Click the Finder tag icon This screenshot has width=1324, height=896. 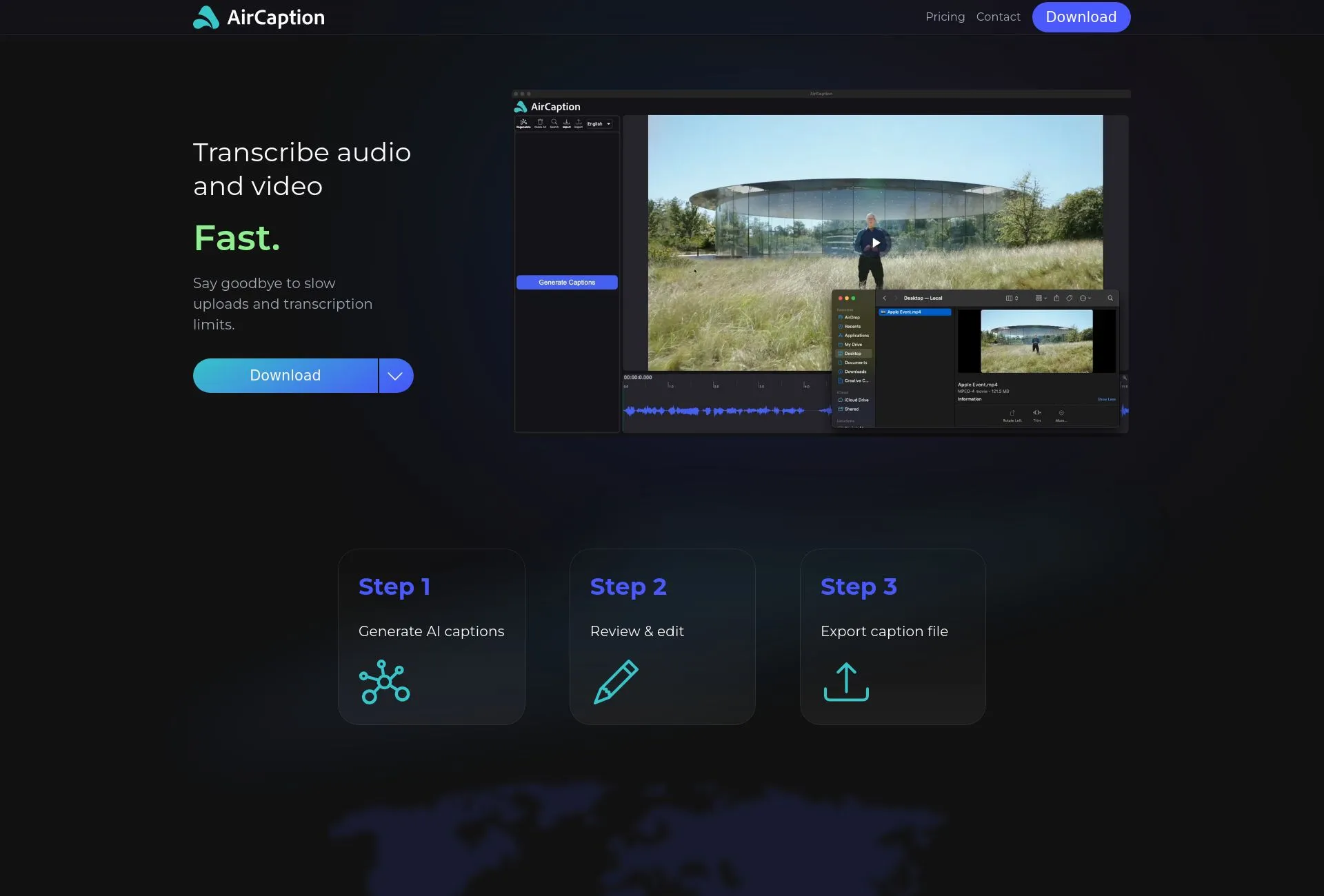[x=1070, y=298]
